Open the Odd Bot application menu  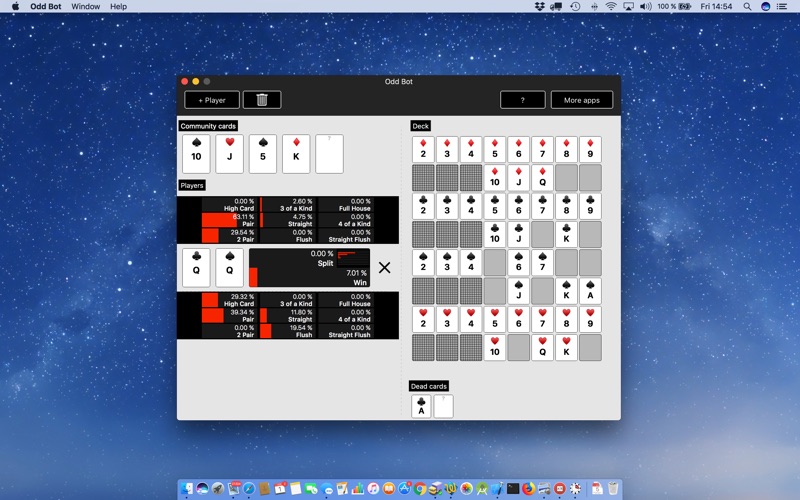pos(46,6)
